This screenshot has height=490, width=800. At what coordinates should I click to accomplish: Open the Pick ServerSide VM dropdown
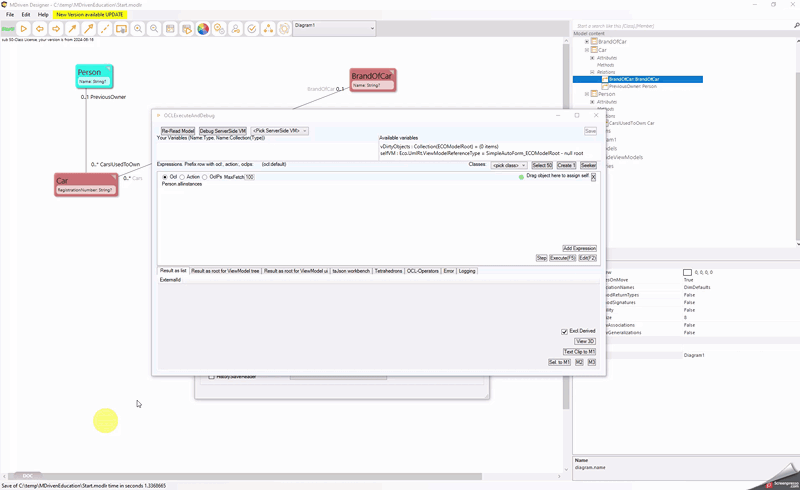tap(279, 131)
